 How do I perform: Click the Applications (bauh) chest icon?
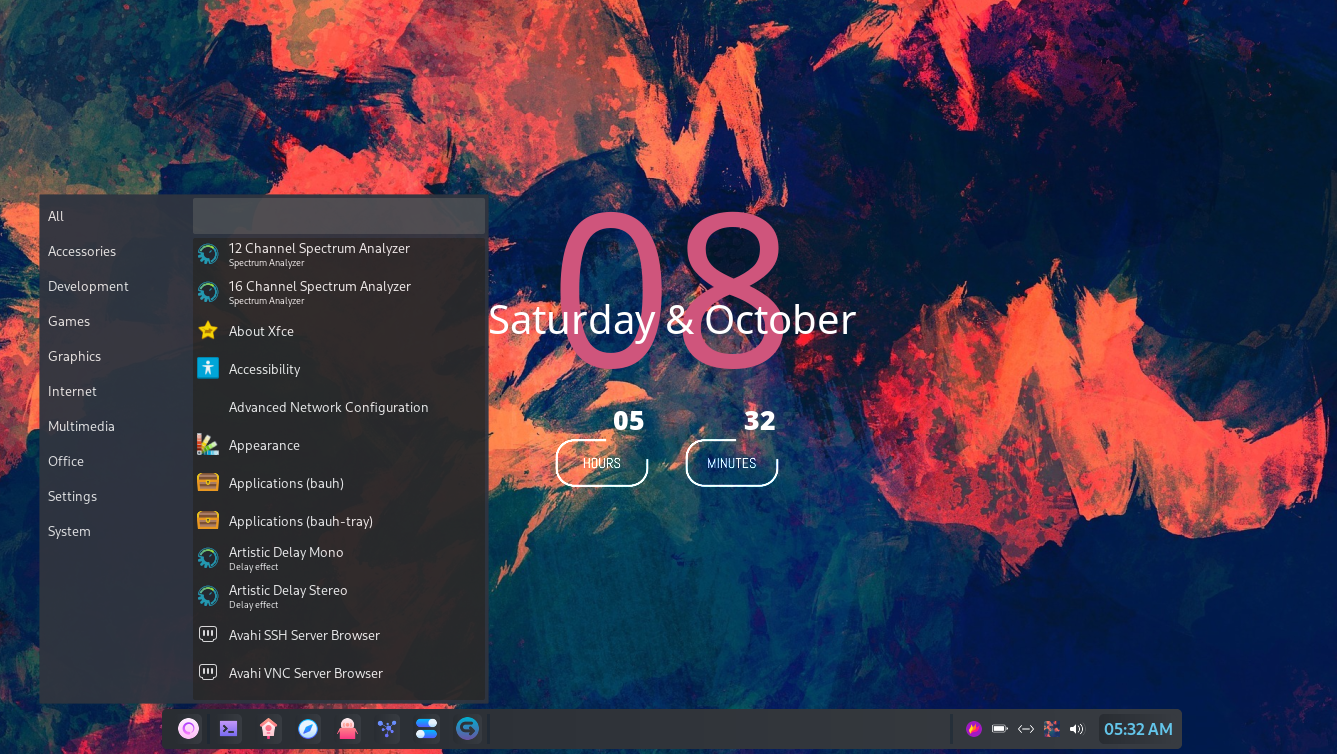click(208, 483)
